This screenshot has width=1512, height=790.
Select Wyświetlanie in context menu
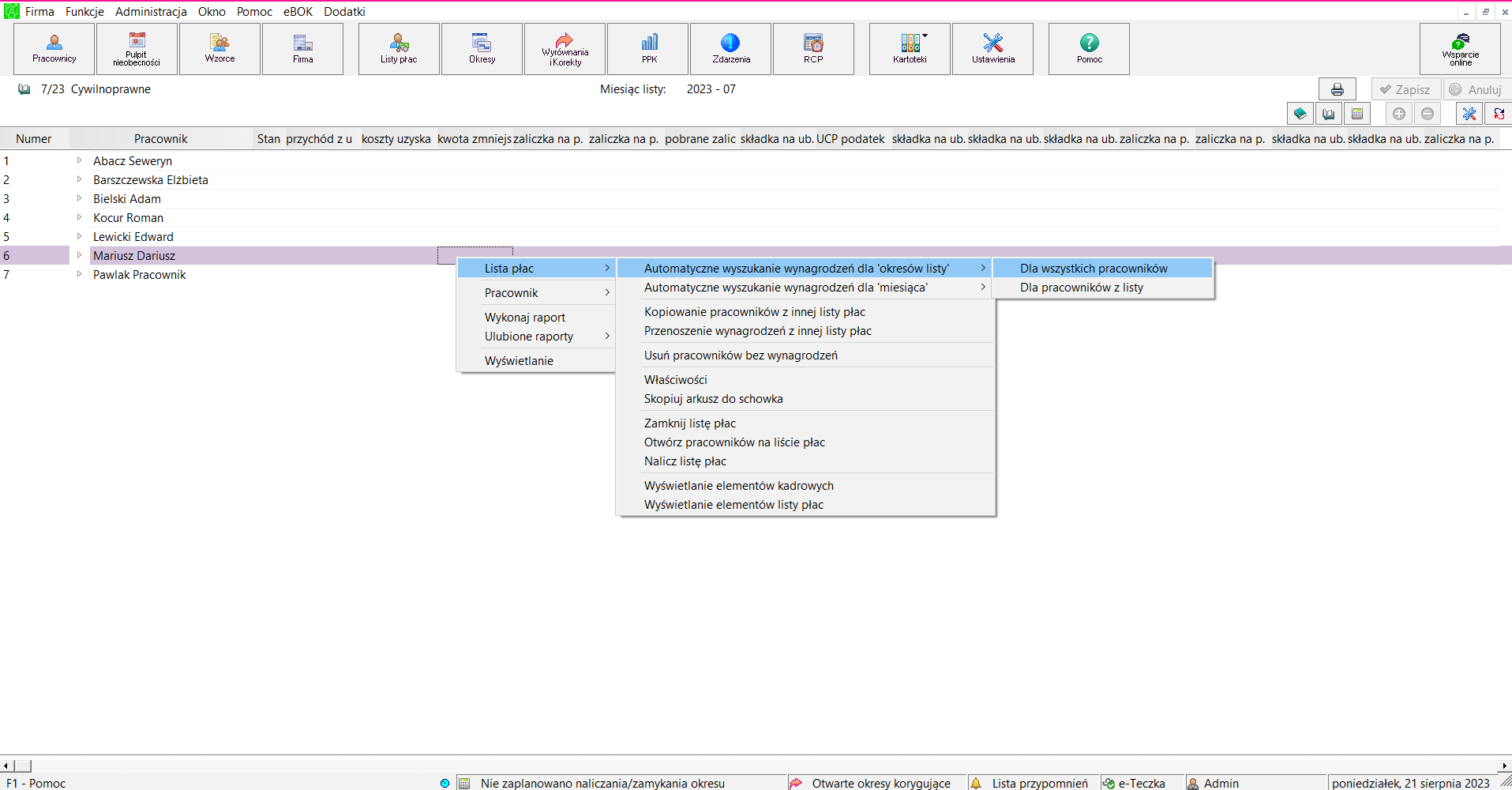tap(536, 361)
